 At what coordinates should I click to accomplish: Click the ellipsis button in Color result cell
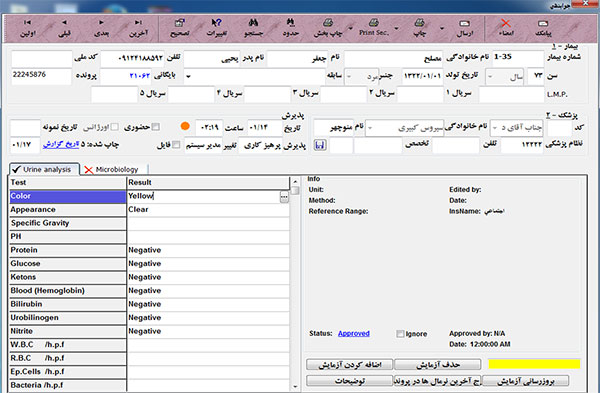(284, 197)
